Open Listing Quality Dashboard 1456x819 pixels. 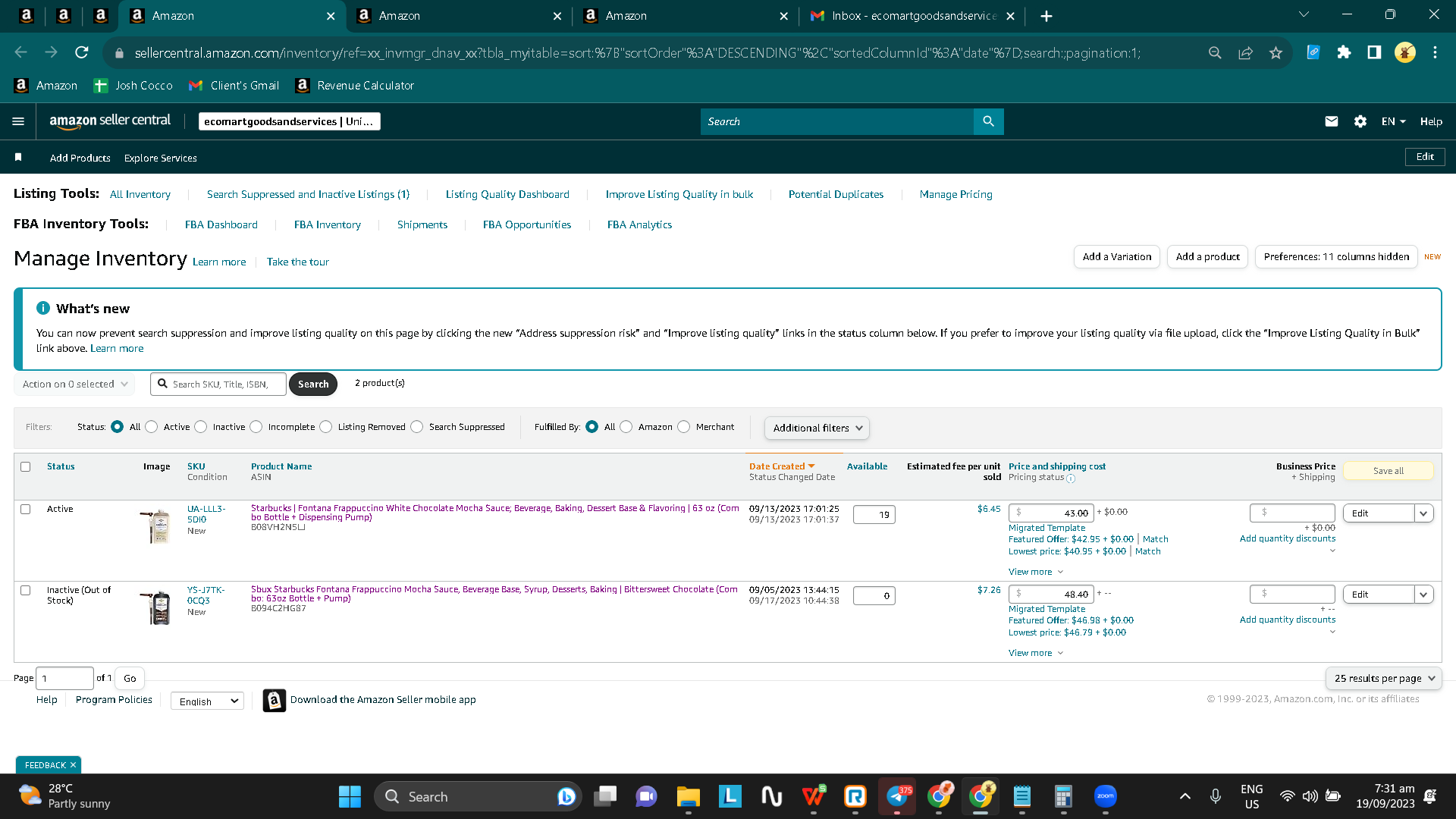(x=507, y=194)
